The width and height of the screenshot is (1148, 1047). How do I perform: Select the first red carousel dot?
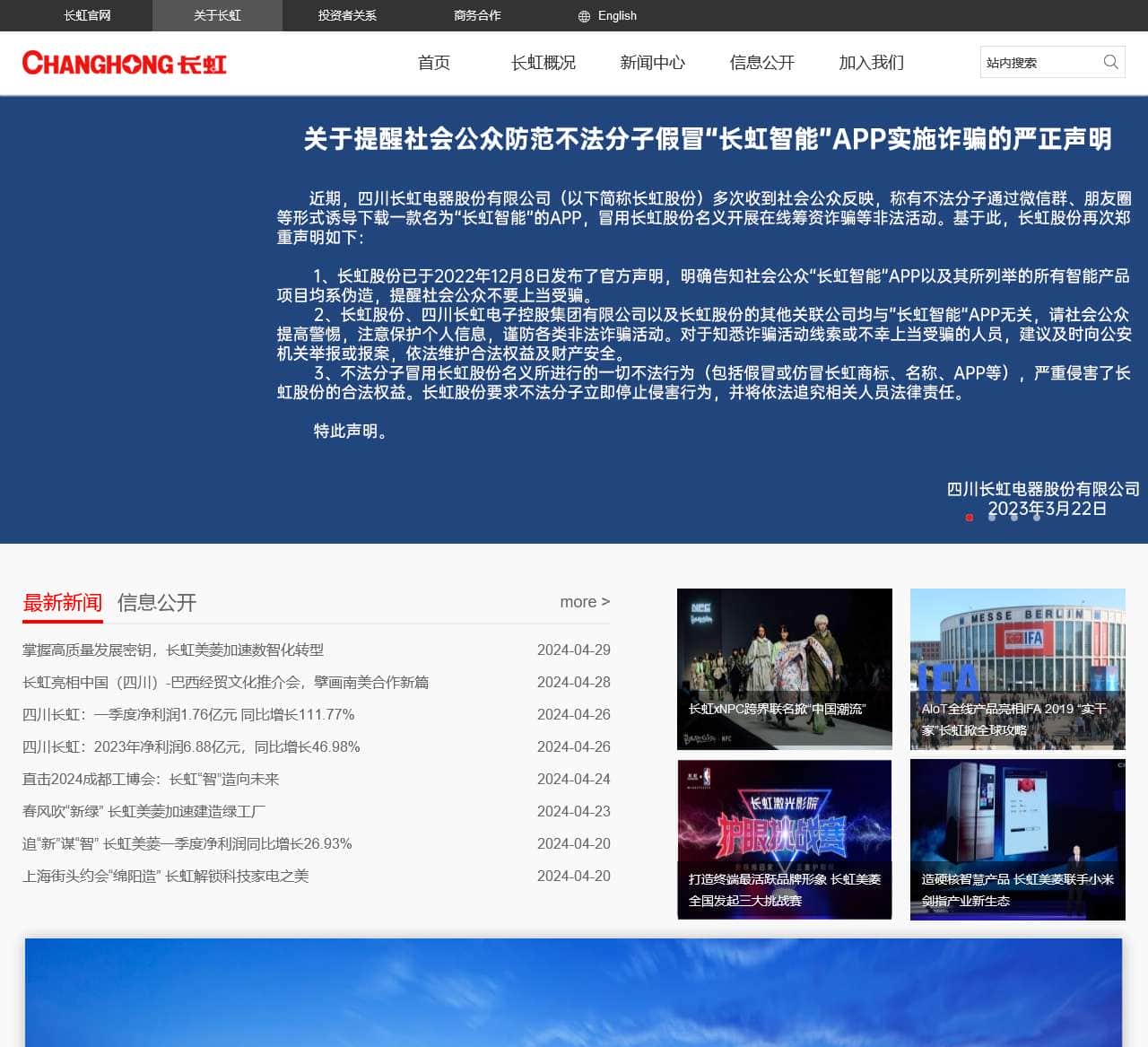point(969,518)
